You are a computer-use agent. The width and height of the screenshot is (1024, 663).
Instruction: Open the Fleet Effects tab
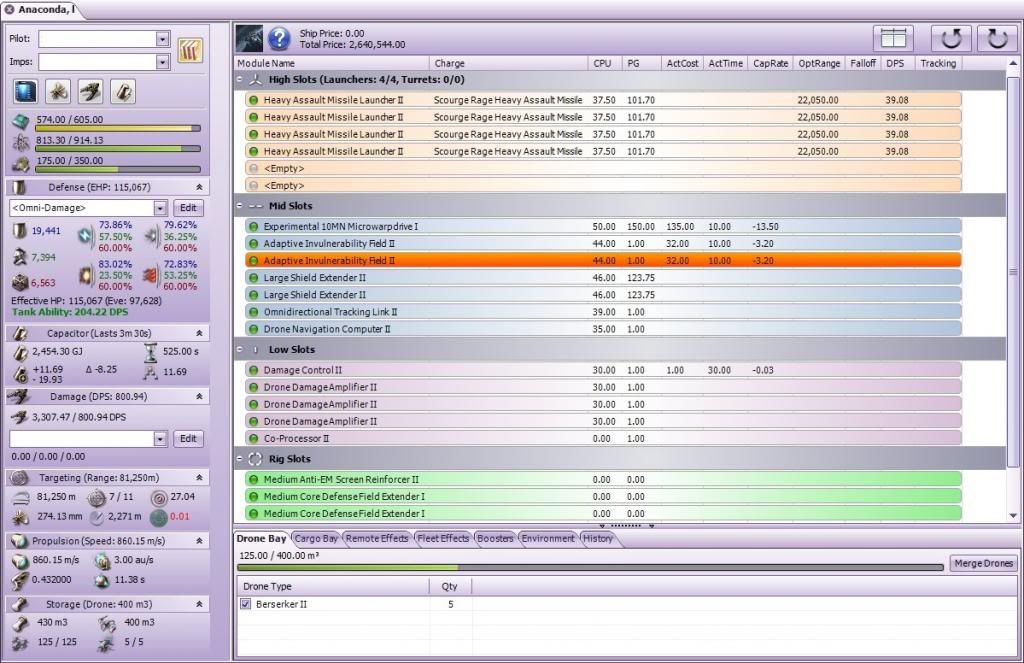tap(443, 538)
